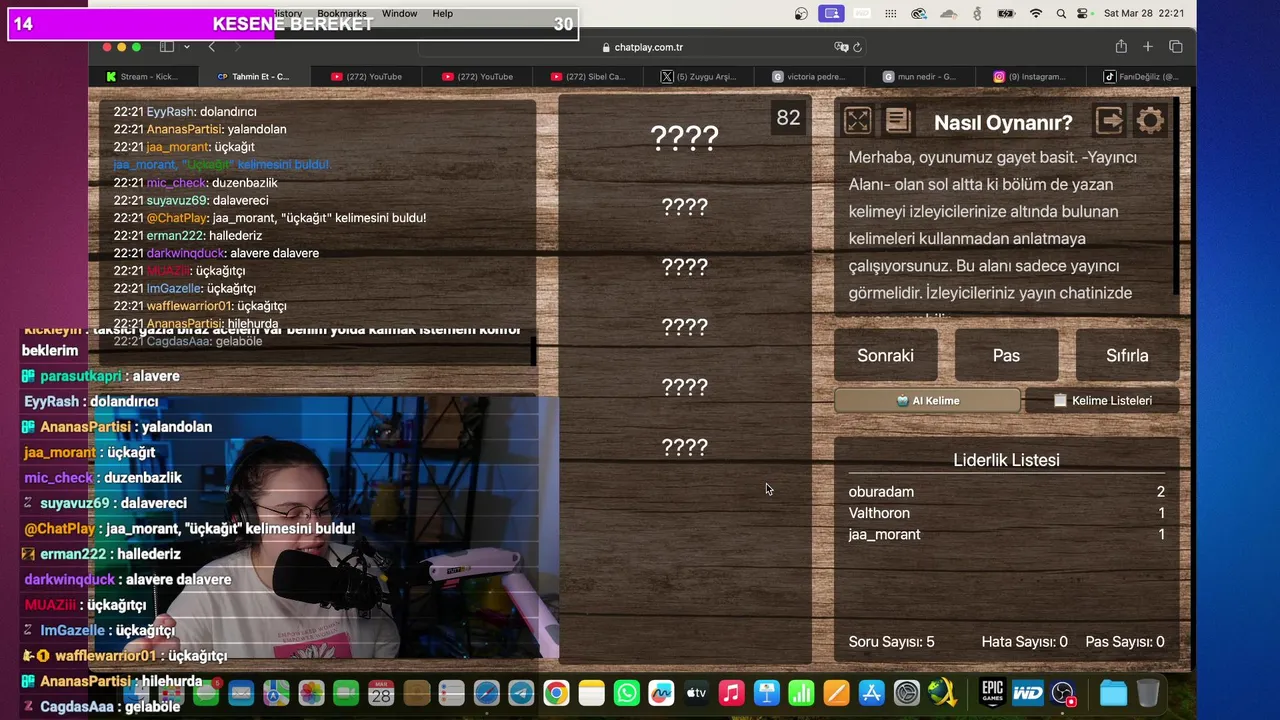1280x720 pixels.
Task: Switch to the victoria pedre Google tab
Action: pos(810,76)
